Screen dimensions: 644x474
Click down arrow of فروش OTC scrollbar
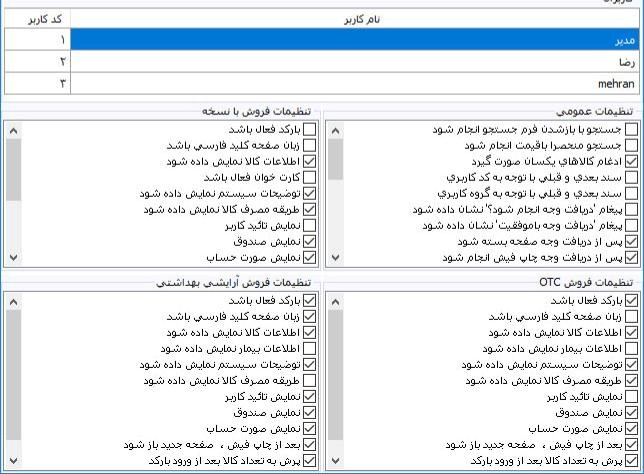pos(336,461)
